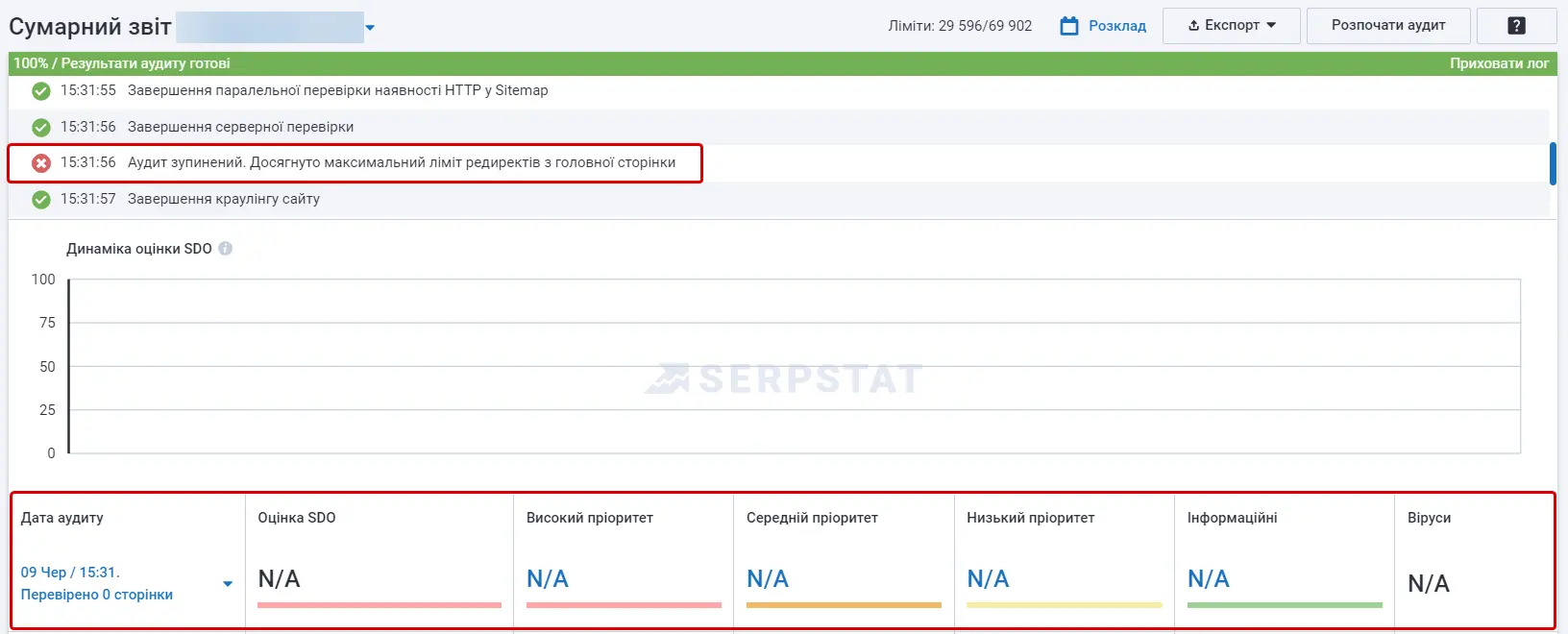Image resolution: width=1568 pixels, height=634 pixels.
Task: Click the green 100% progress bar
Action: click(783, 63)
